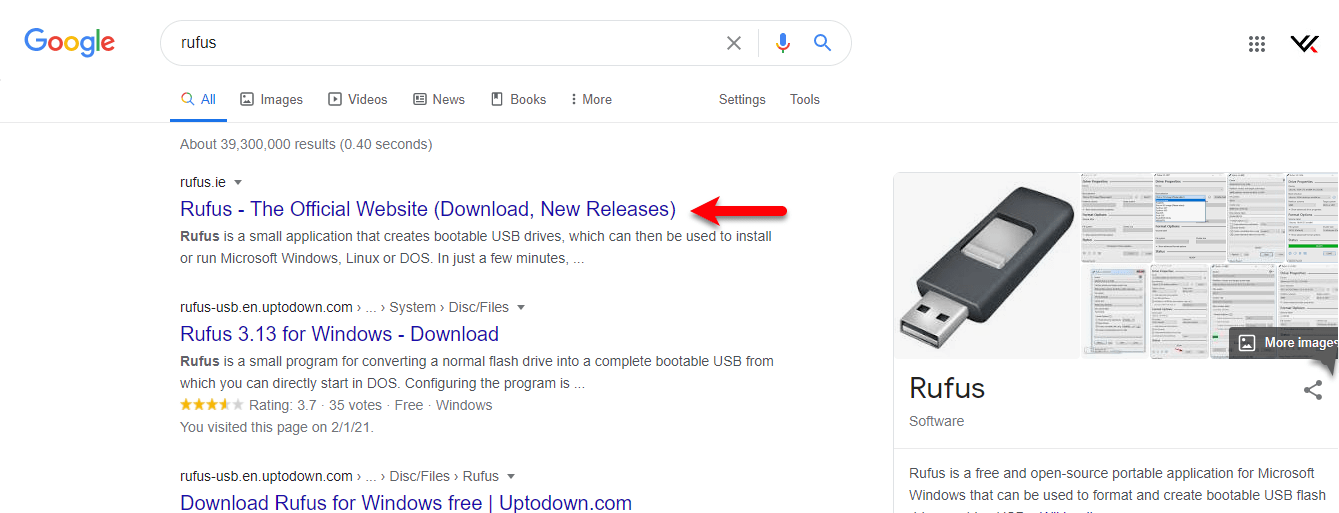This screenshot has width=1339, height=513.
Task: Switch to the Images tab
Action: [271, 99]
